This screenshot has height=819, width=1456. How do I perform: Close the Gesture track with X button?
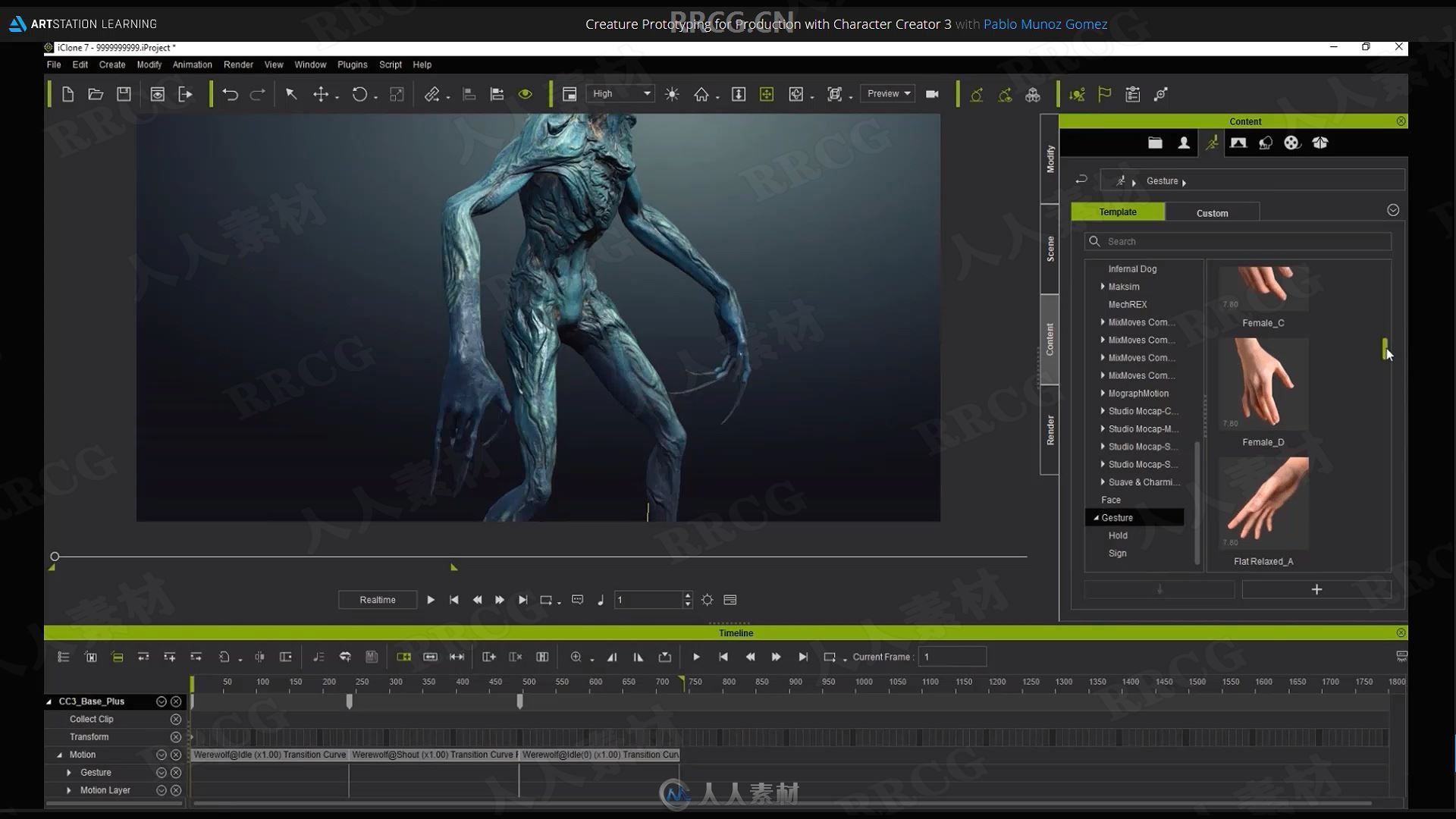pos(176,773)
